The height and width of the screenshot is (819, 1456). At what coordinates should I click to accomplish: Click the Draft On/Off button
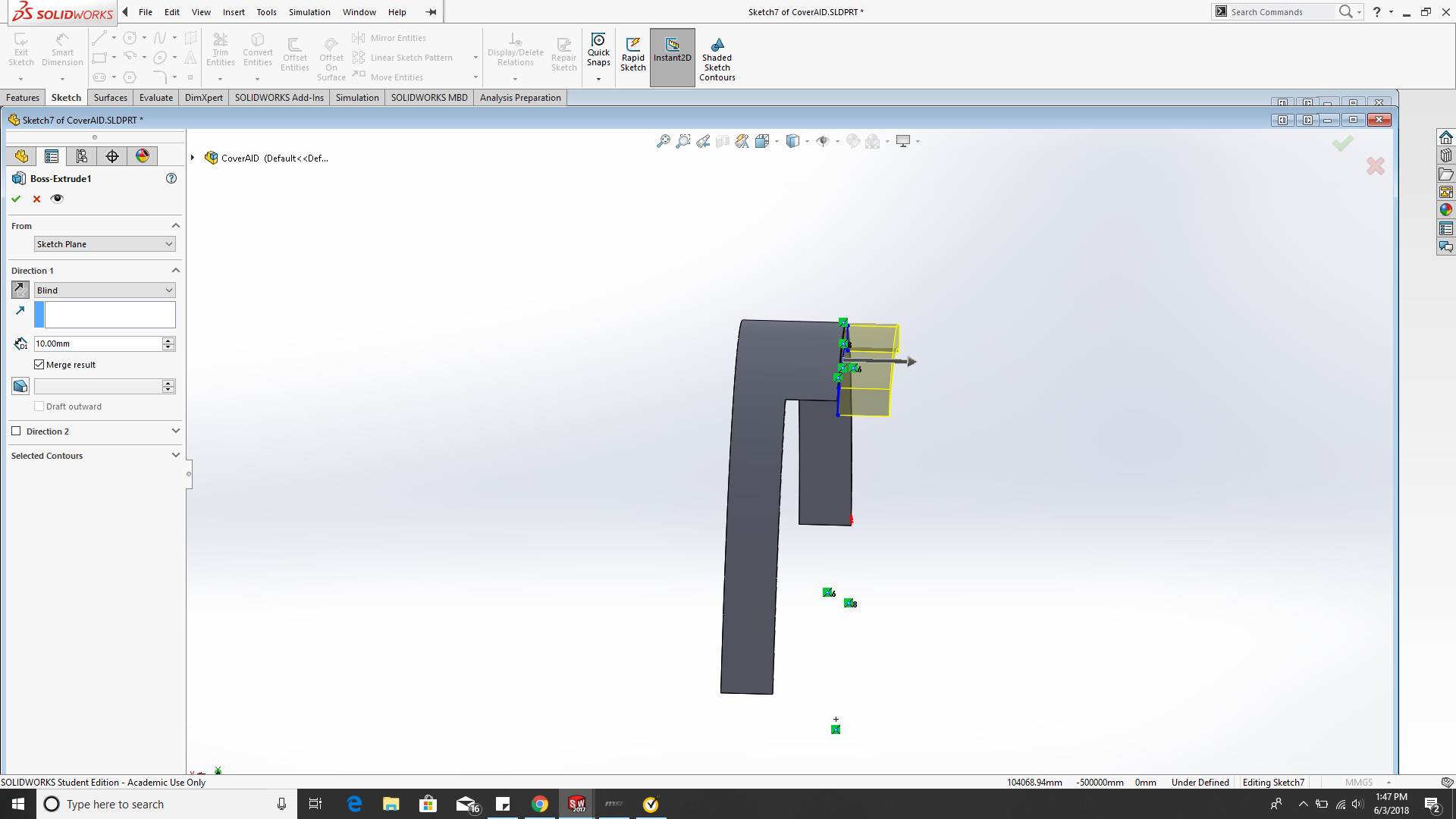pyautogui.click(x=20, y=386)
